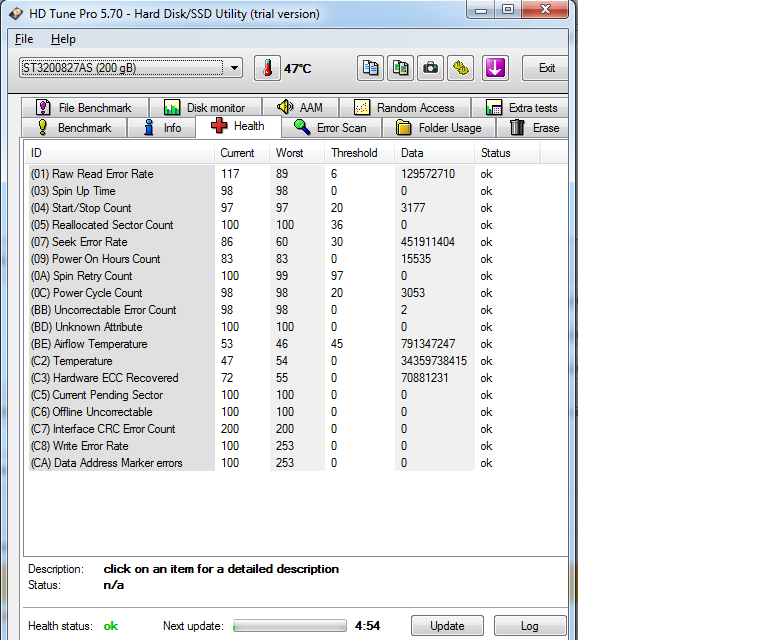Click the camera save screenshot icon
This screenshot has height=640, width=768.
(x=431, y=68)
